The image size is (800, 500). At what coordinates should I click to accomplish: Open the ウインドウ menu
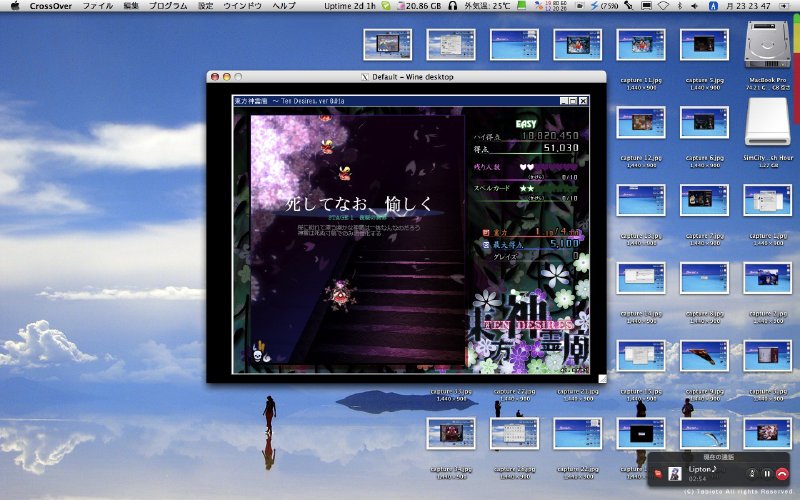pos(242,6)
